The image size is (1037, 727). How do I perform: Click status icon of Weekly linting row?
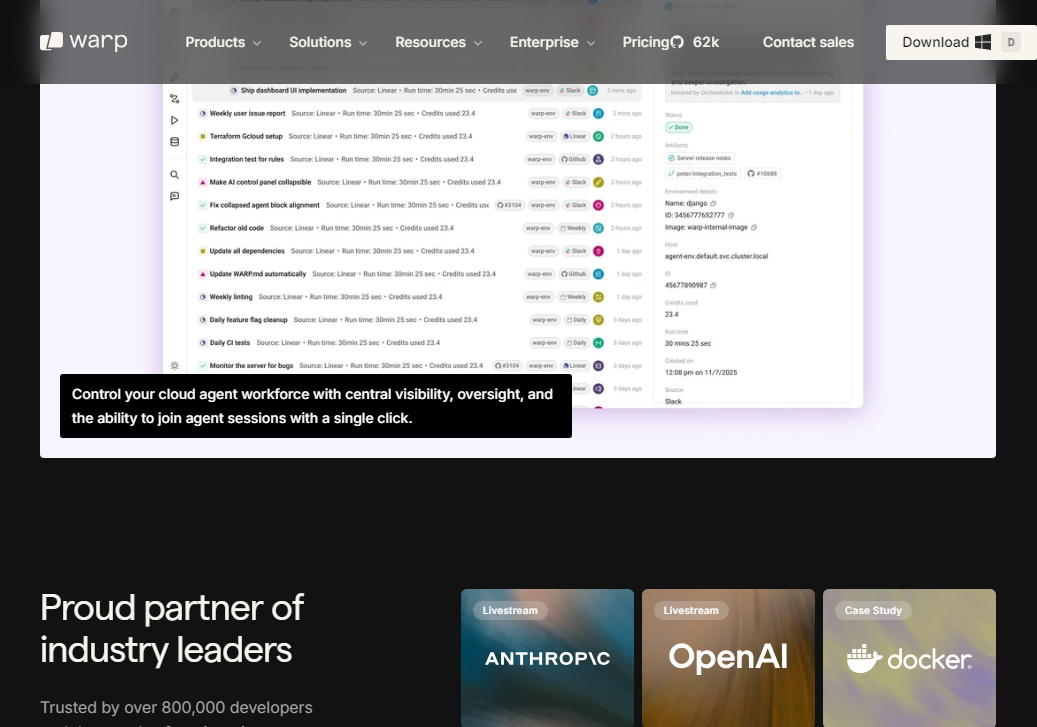tap(202, 297)
